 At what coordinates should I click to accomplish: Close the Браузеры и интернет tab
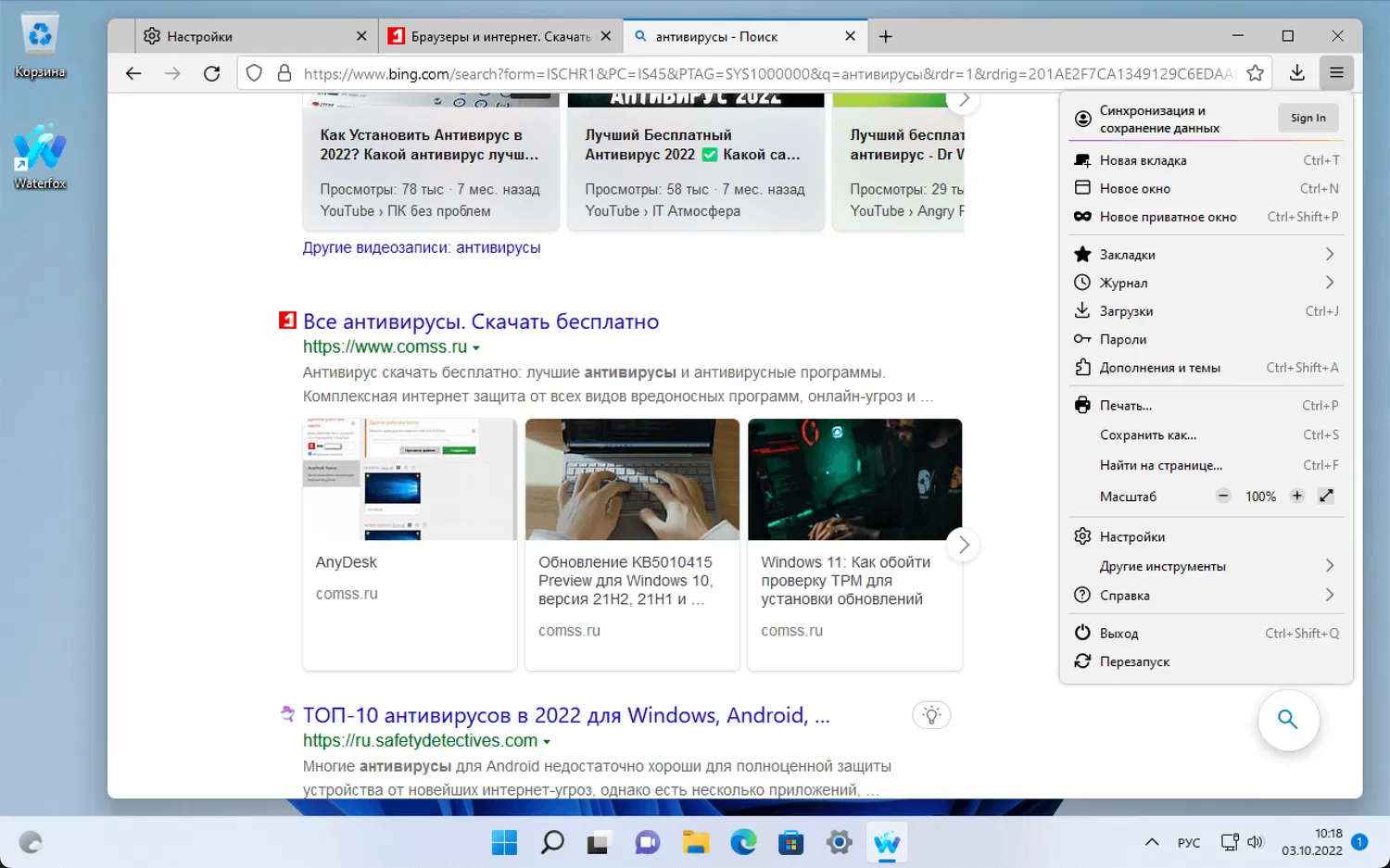pos(606,37)
